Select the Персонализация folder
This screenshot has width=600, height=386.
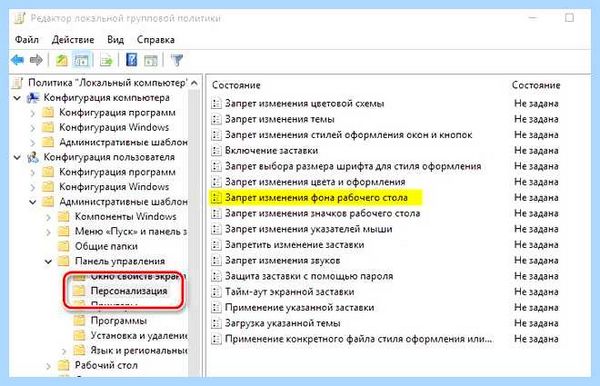point(129,291)
